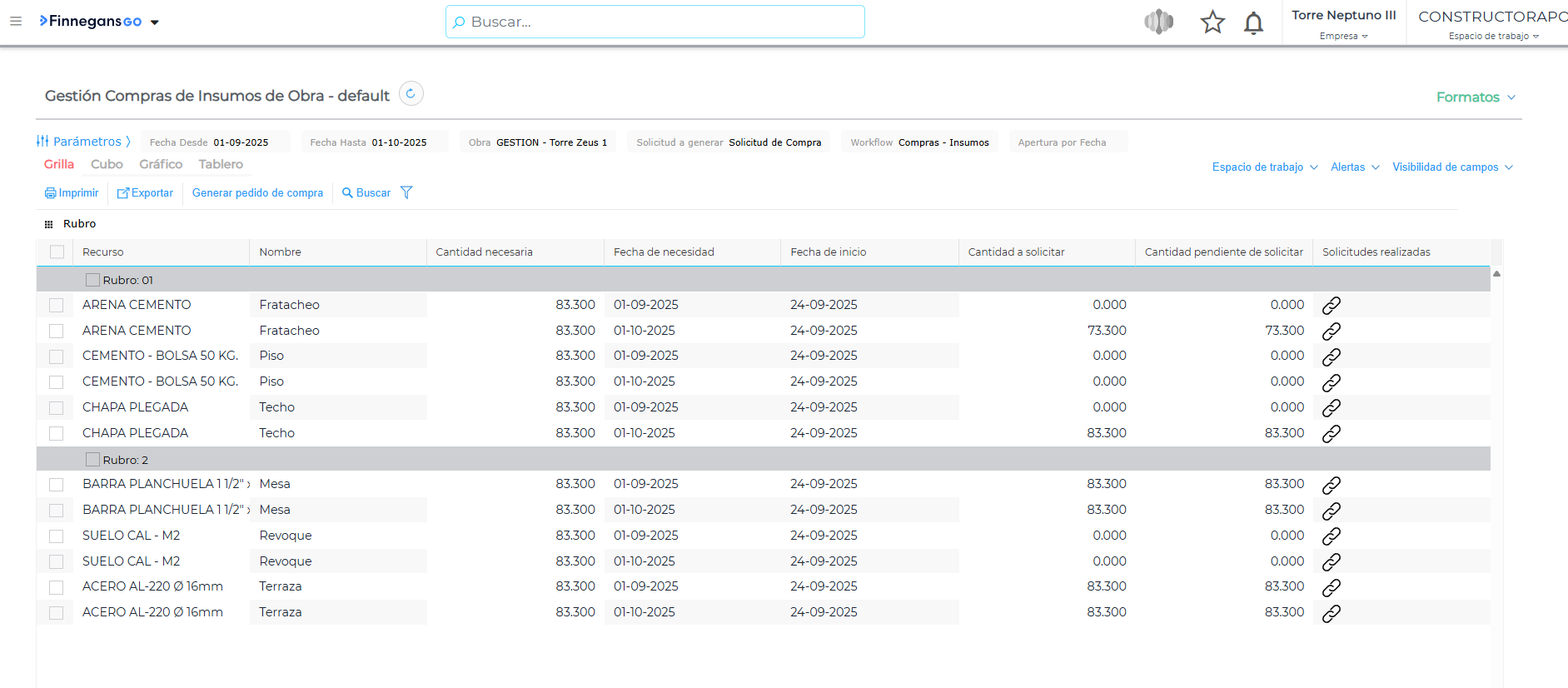
Task: Click the favorites star icon
Action: tap(1212, 22)
